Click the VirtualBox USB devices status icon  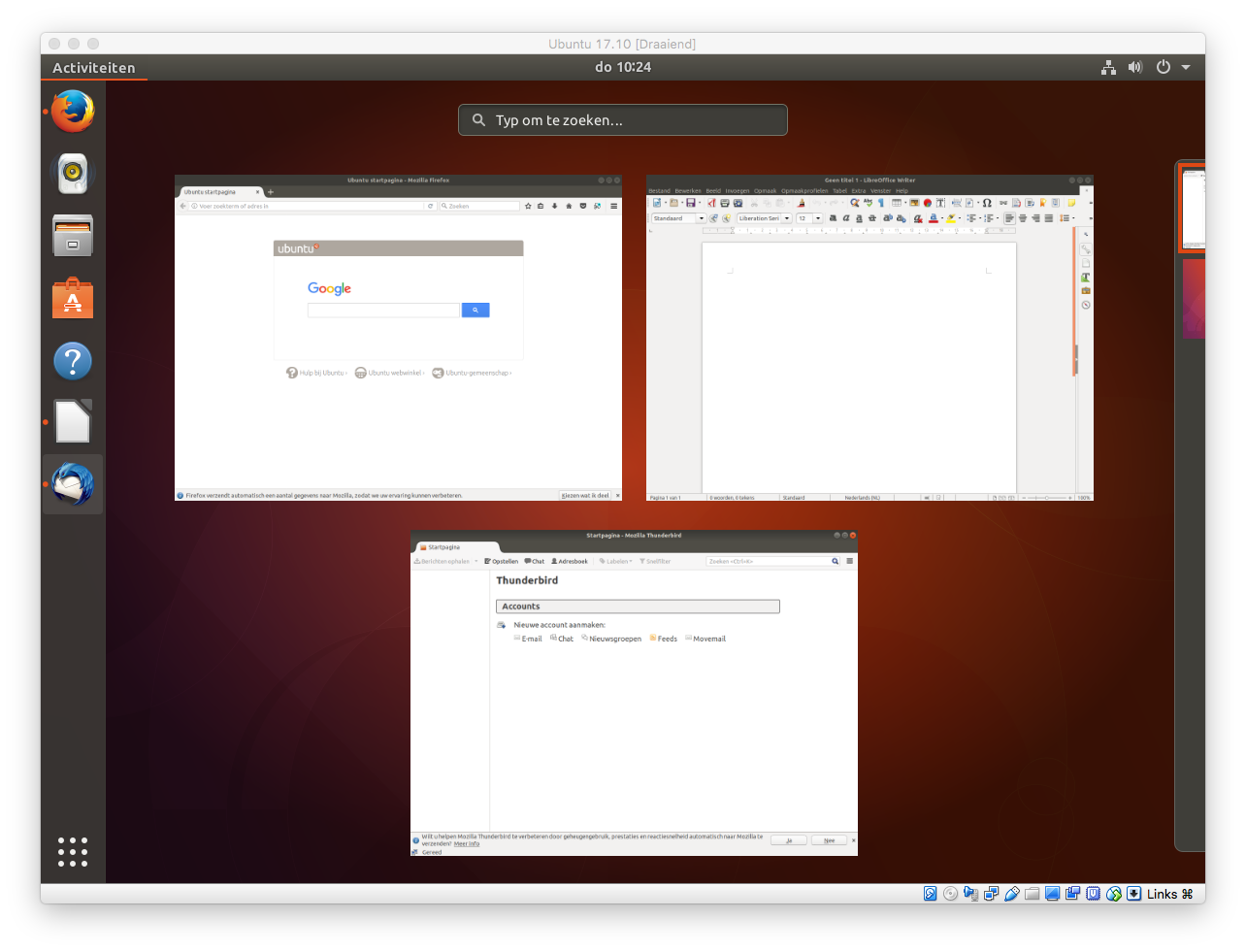tap(1011, 894)
